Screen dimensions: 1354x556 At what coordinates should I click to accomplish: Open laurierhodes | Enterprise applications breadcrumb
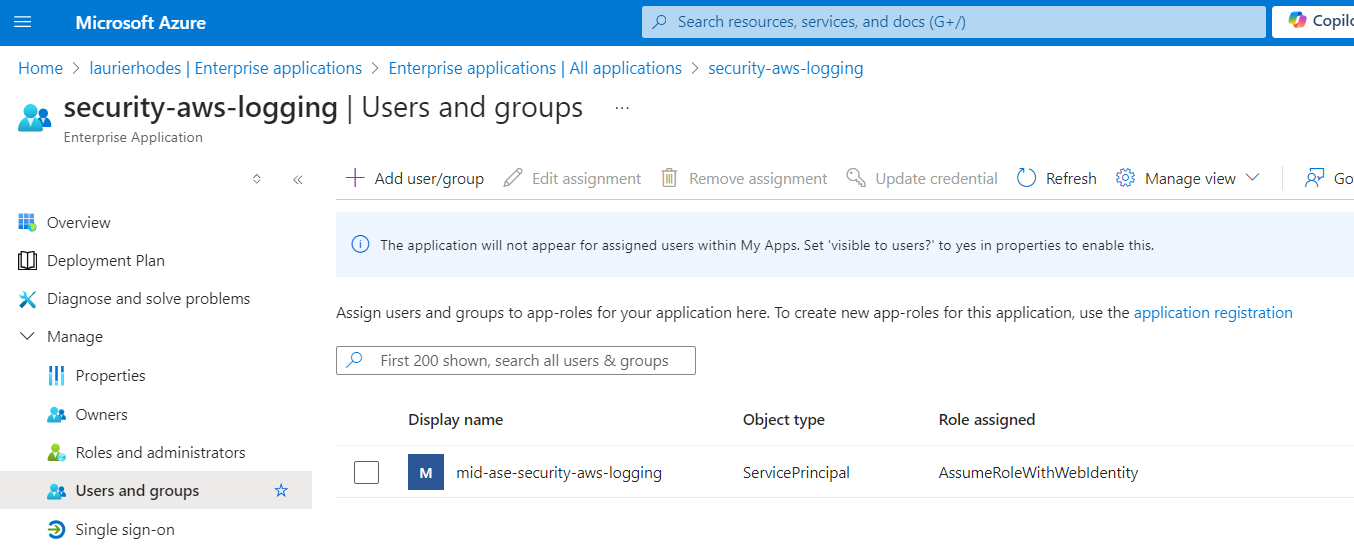click(225, 68)
